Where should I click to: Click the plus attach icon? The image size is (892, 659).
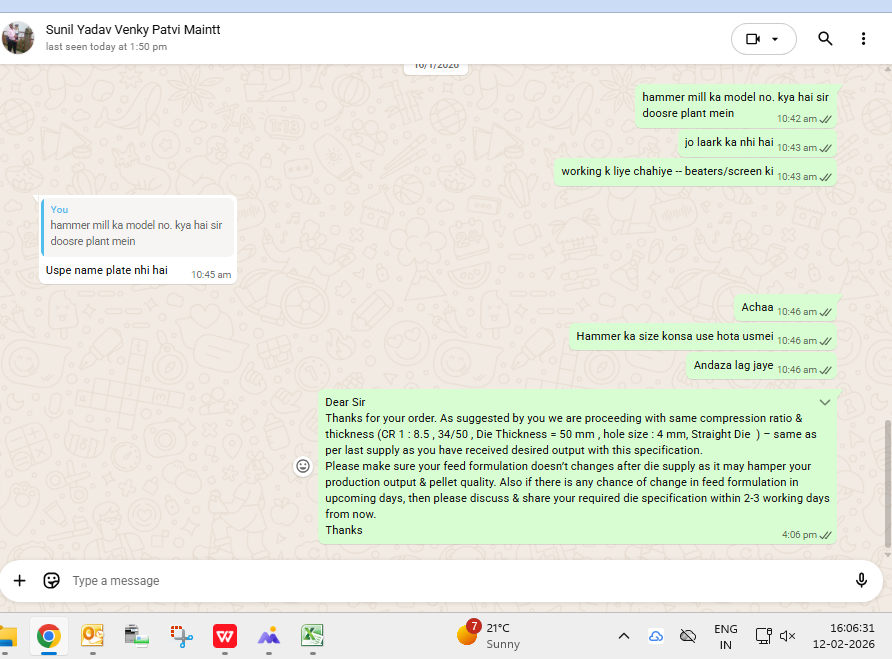[19, 581]
